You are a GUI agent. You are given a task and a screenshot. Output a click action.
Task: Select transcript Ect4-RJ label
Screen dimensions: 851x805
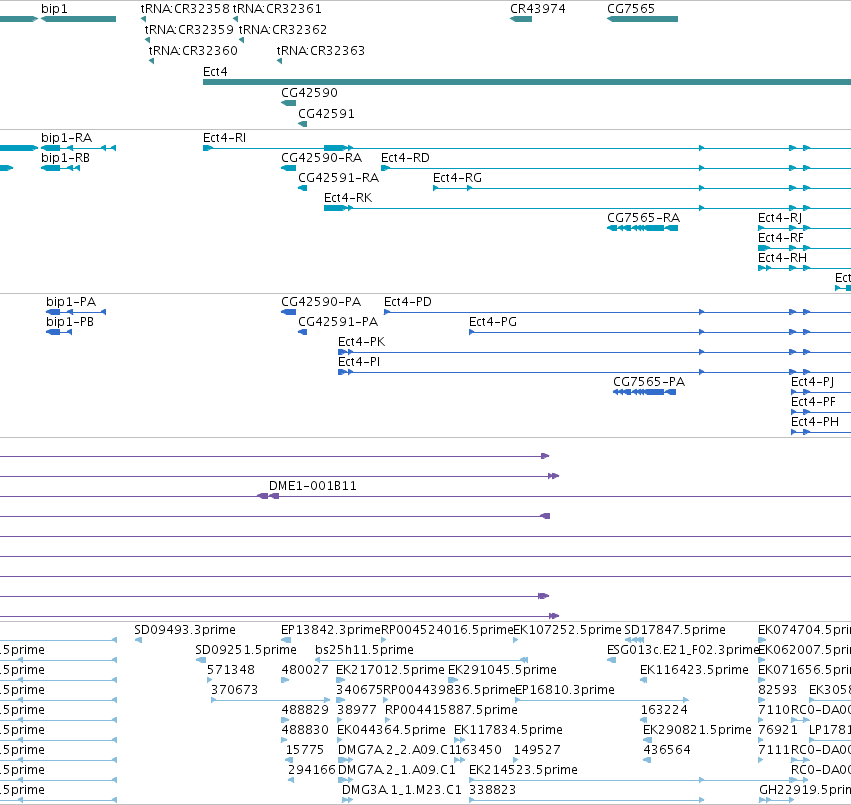click(x=780, y=218)
